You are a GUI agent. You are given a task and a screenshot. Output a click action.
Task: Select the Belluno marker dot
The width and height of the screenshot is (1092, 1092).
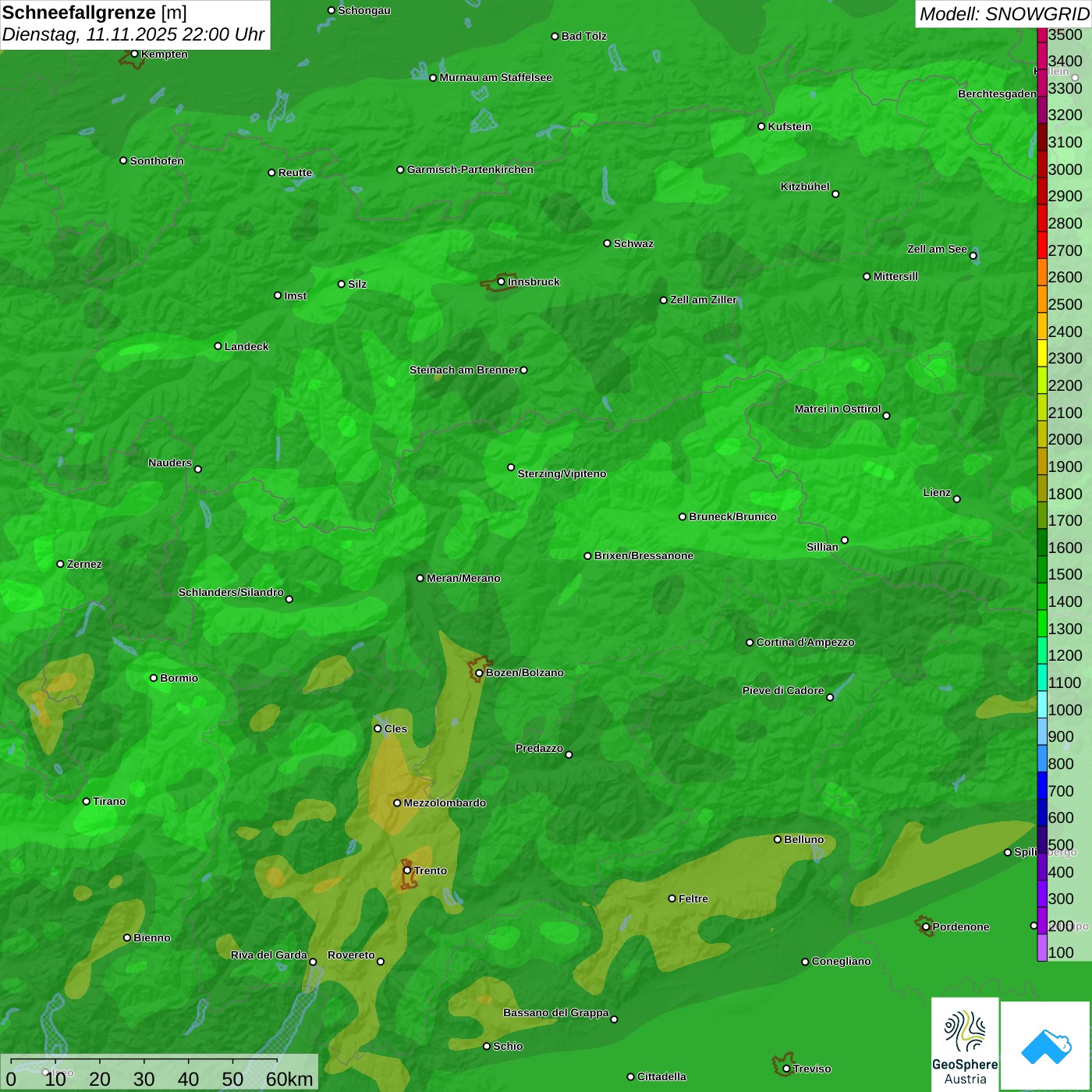tap(778, 839)
